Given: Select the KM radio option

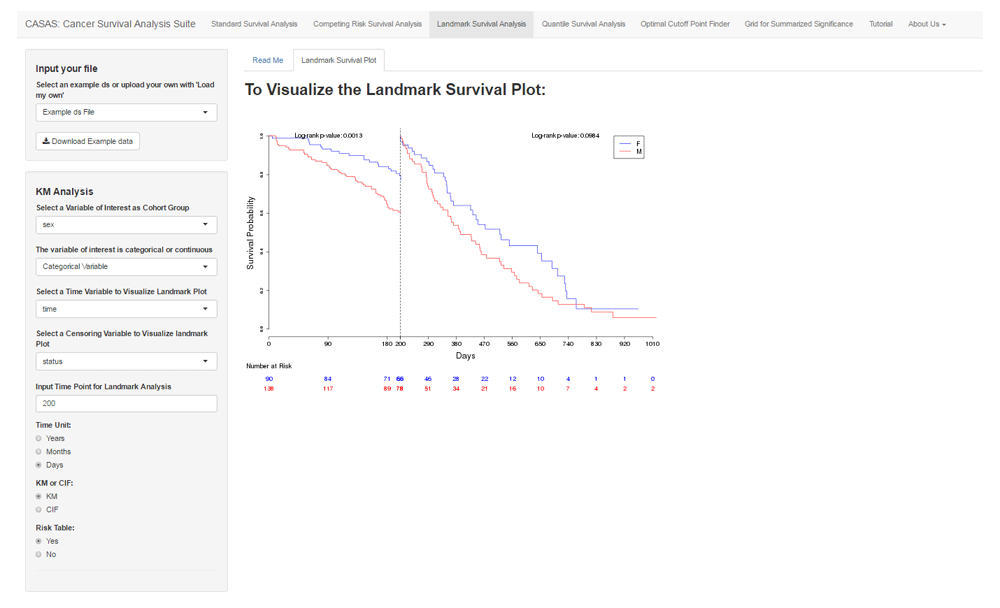Looking at the screenshot, I should [x=39, y=496].
